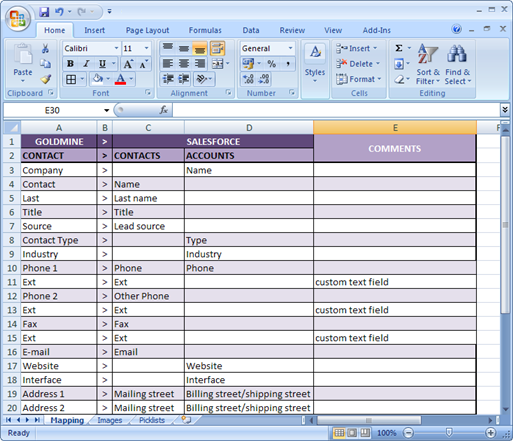The height and width of the screenshot is (441, 513).
Task: Switch to the Page Layout tab
Action: pos(147,30)
